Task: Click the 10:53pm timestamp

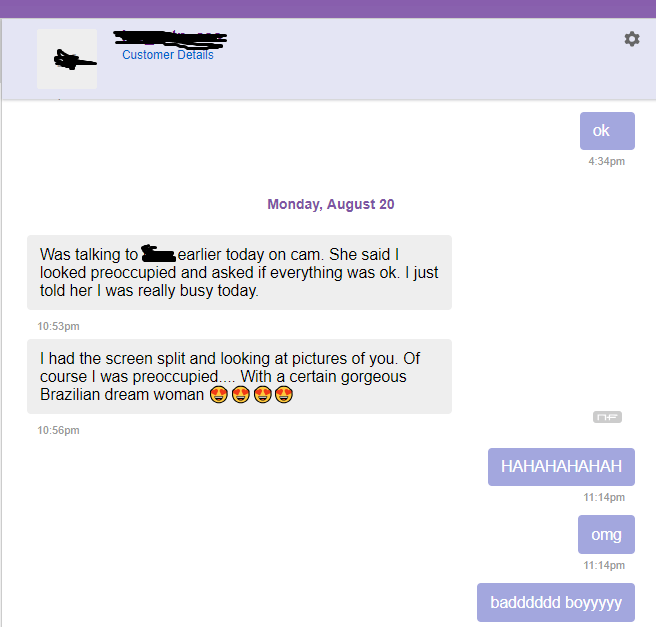Action: (58, 326)
